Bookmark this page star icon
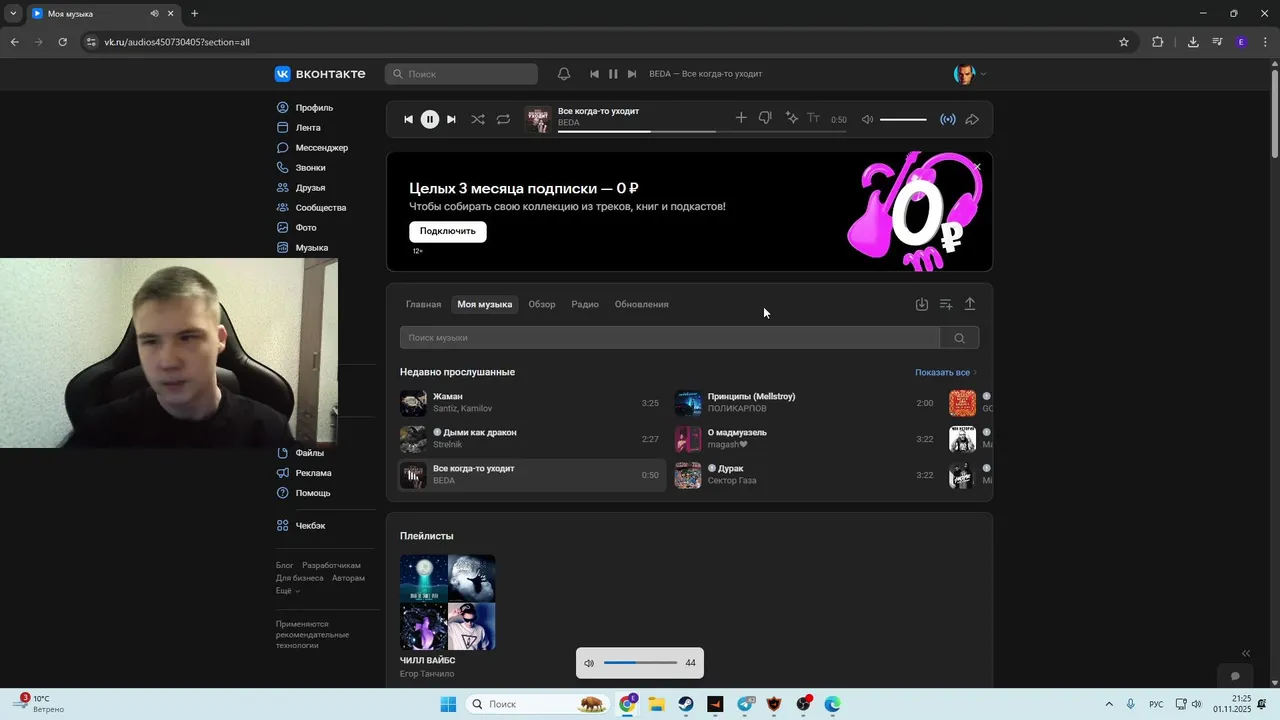This screenshot has width=1280, height=720. point(1124,42)
